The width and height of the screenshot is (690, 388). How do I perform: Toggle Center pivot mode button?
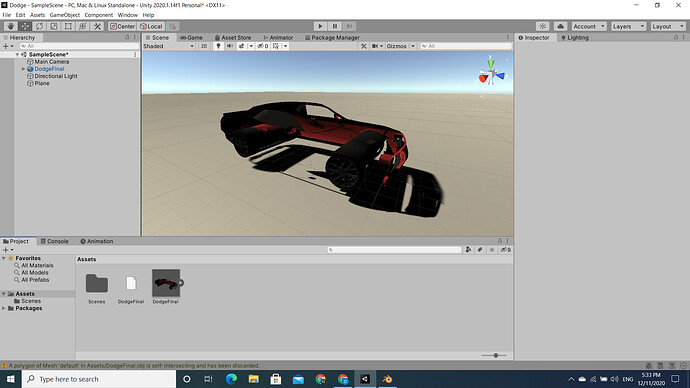coord(122,26)
